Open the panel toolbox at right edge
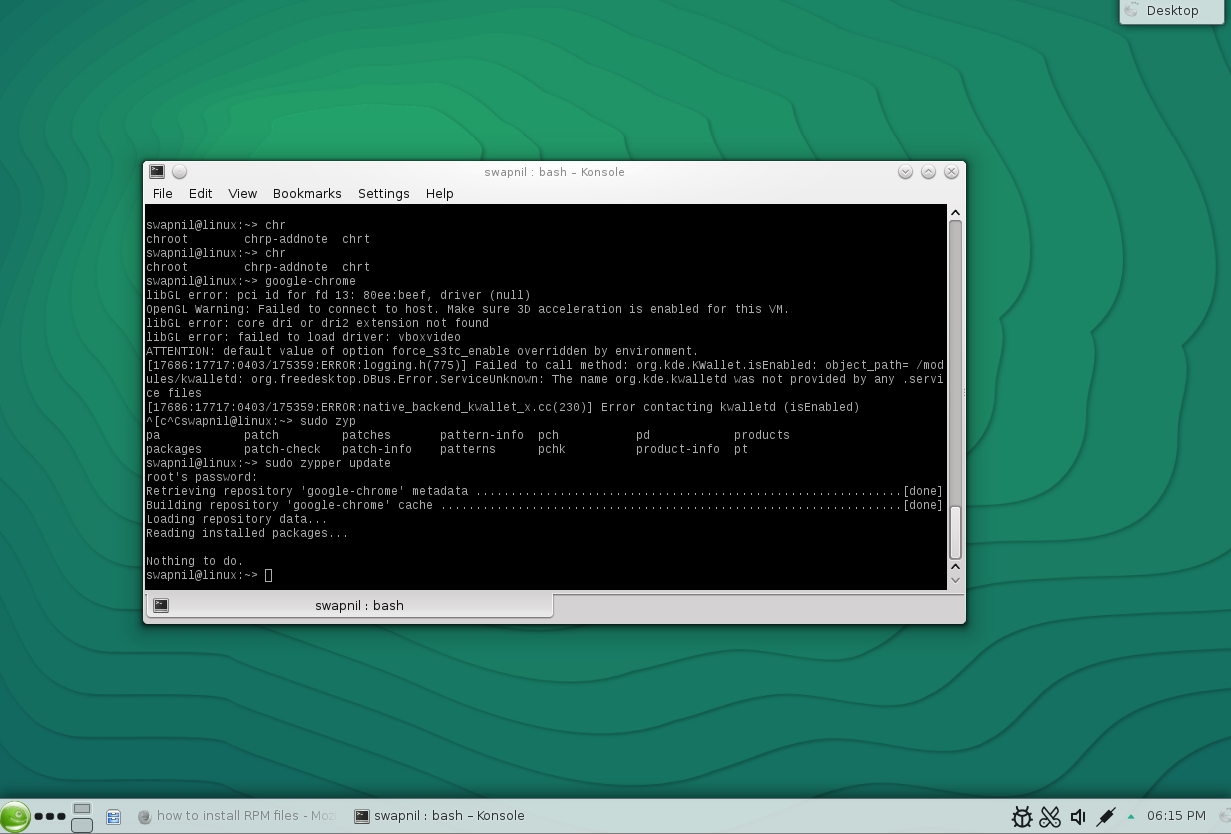Image resolution: width=1231 pixels, height=834 pixels. coord(1224,816)
